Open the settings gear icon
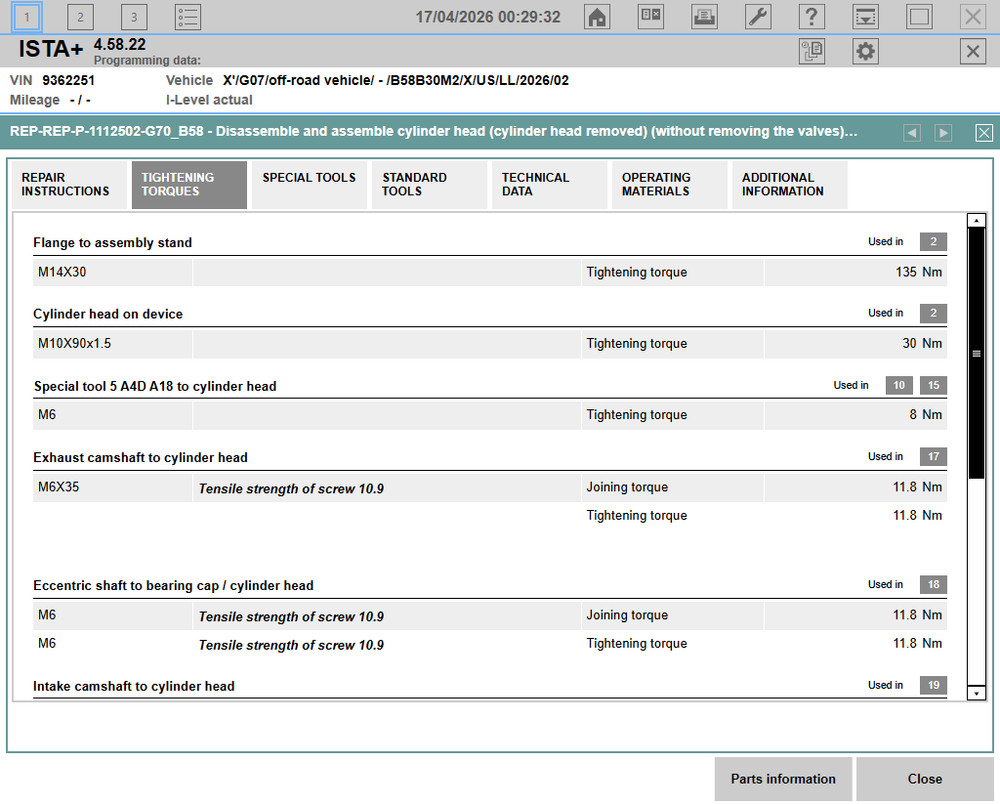This screenshot has height=804, width=1000. coord(865,51)
